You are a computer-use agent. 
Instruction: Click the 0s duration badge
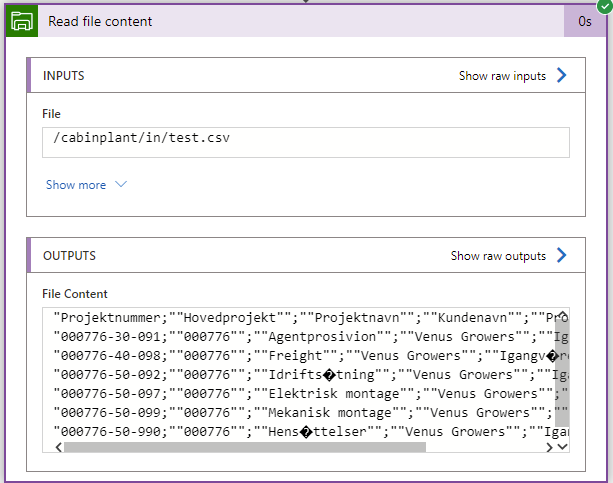584,21
